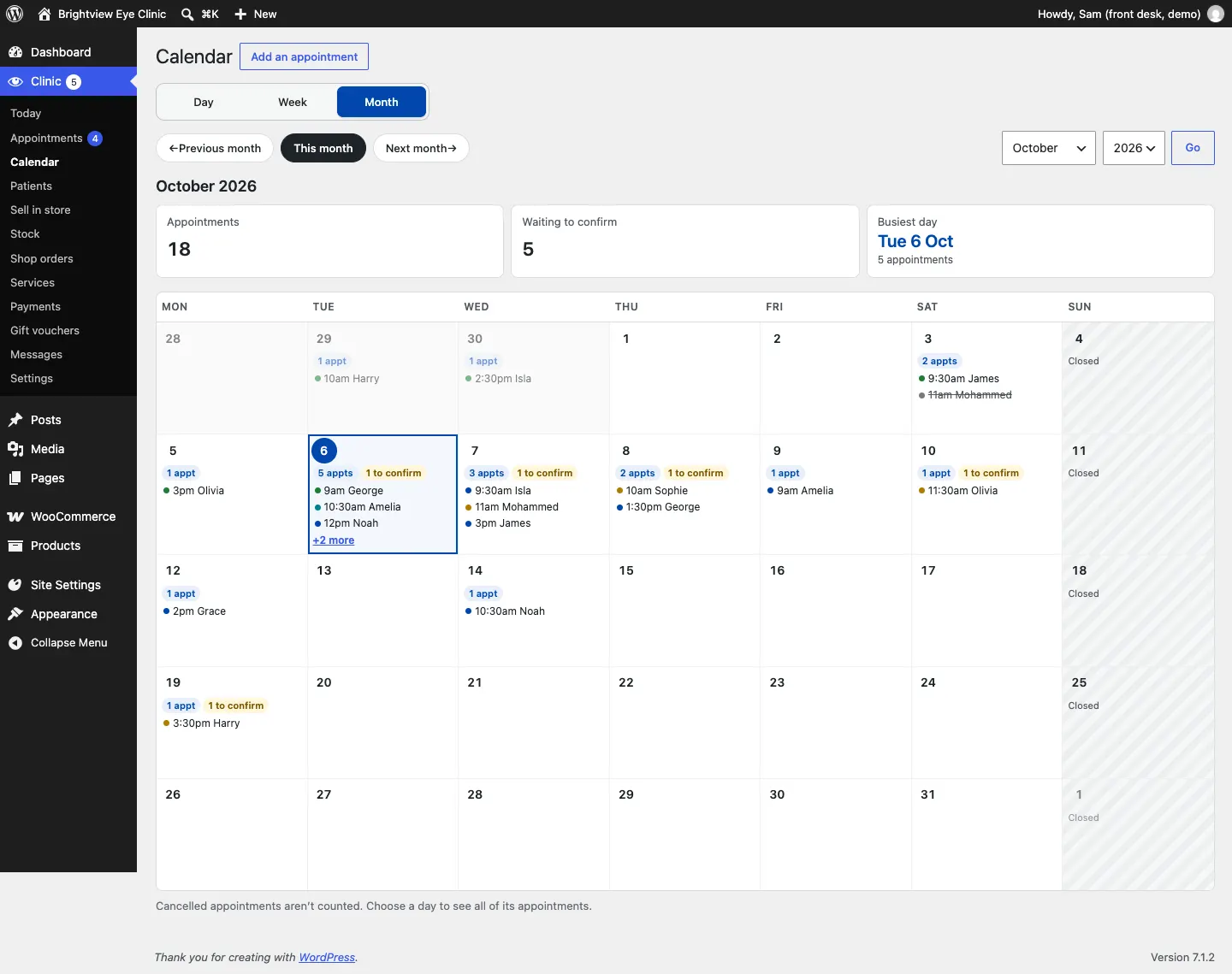The width and height of the screenshot is (1232, 974).
Task: Open the 2026 year dropdown
Action: coord(1134,148)
